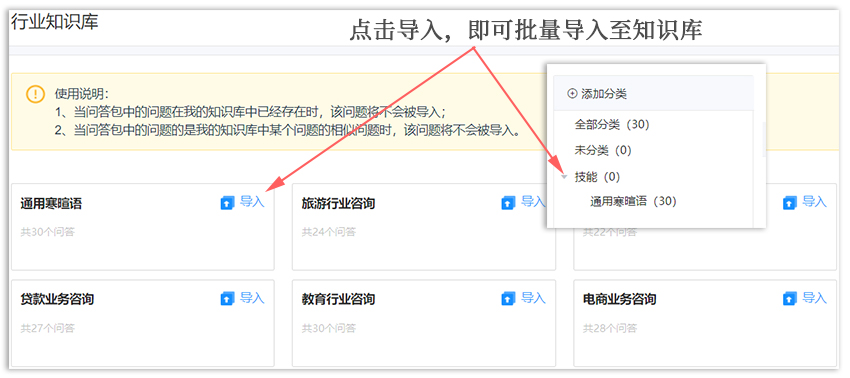Click the 贷款业务咨询 card title
850x378 pixels.
[57, 299]
